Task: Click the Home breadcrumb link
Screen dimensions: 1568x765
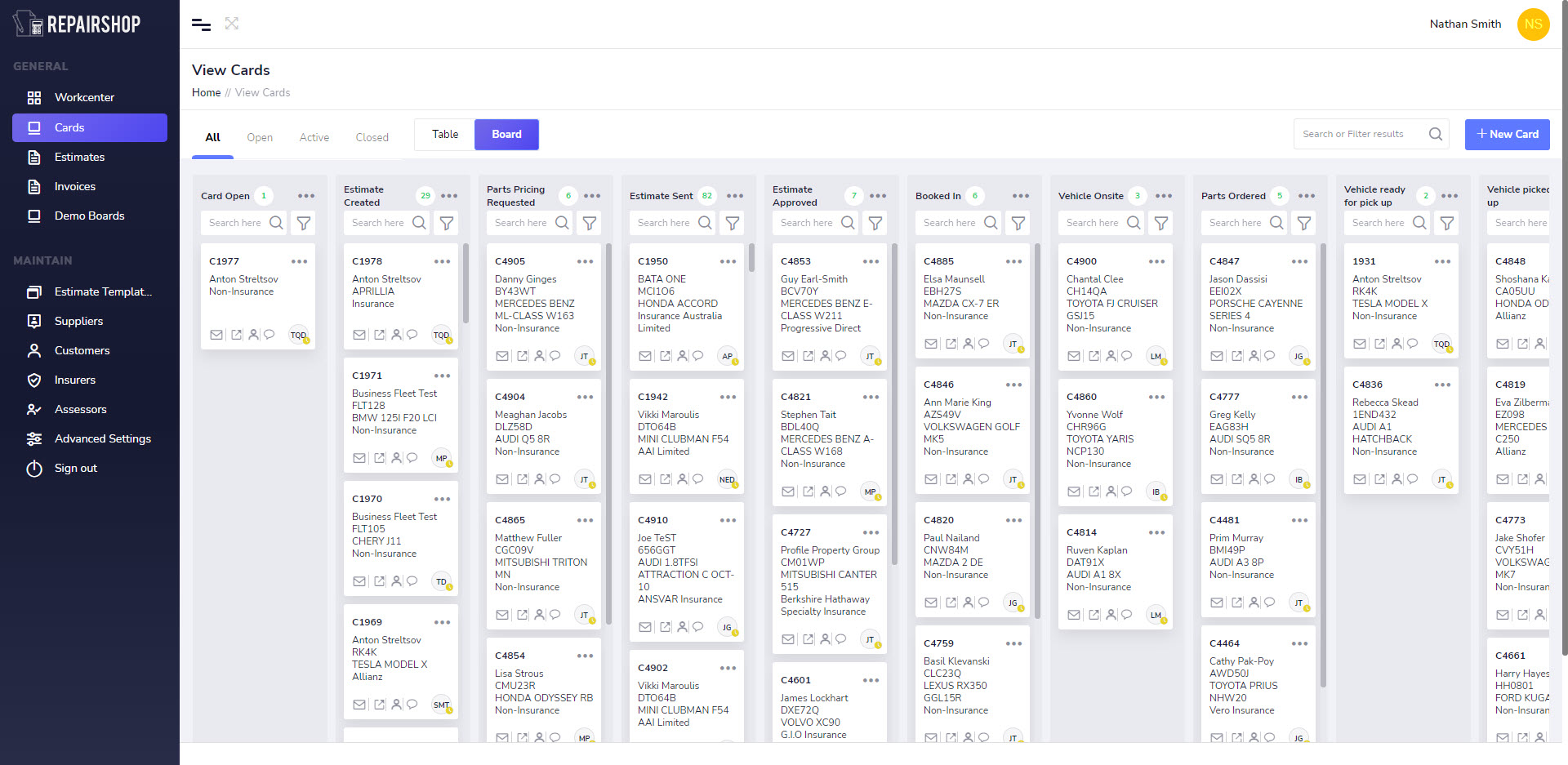Action: click(x=206, y=92)
